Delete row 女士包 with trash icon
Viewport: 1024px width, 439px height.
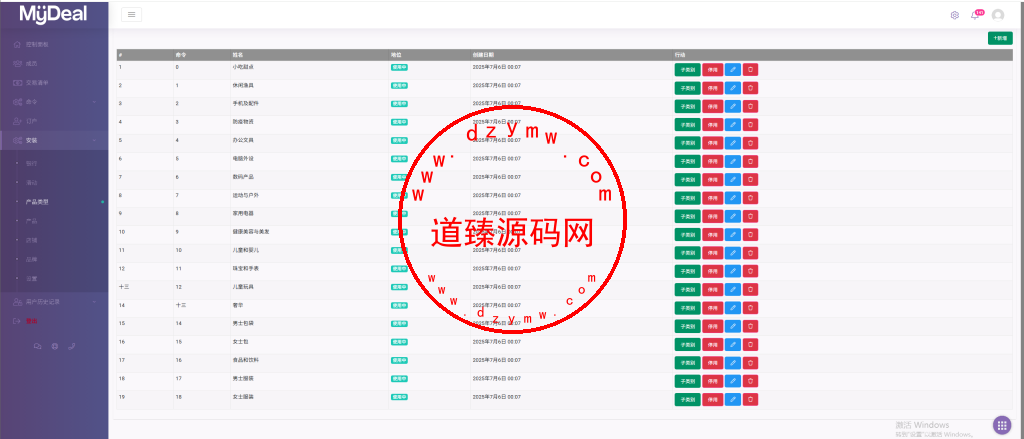(x=750, y=344)
